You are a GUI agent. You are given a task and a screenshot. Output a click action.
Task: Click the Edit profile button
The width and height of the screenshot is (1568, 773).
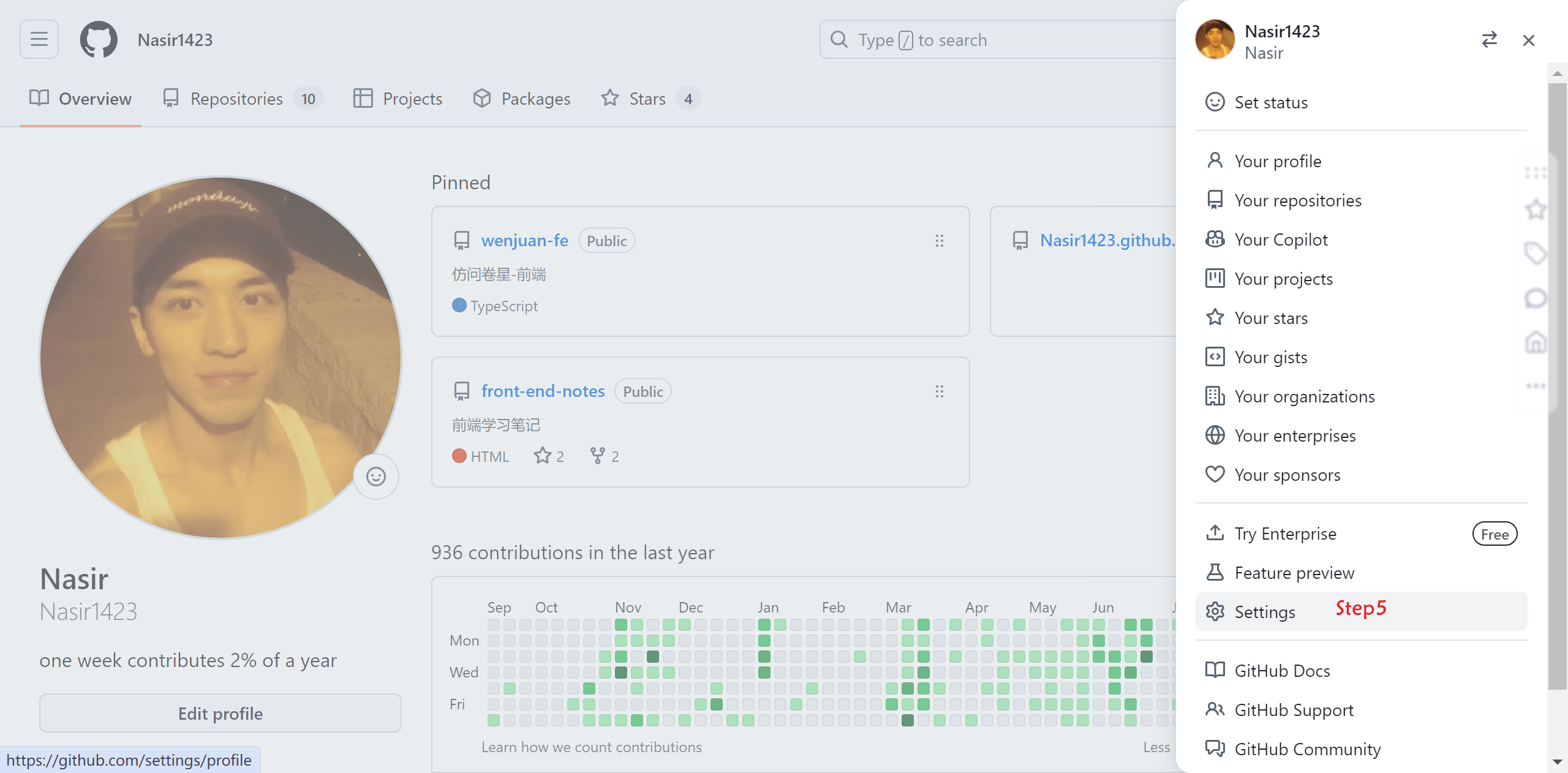pos(221,713)
